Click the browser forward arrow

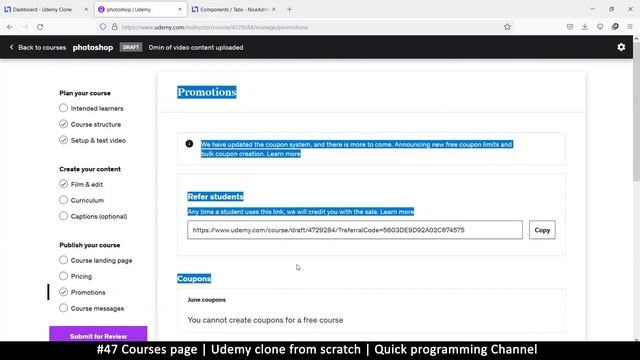tap(25, 27)
